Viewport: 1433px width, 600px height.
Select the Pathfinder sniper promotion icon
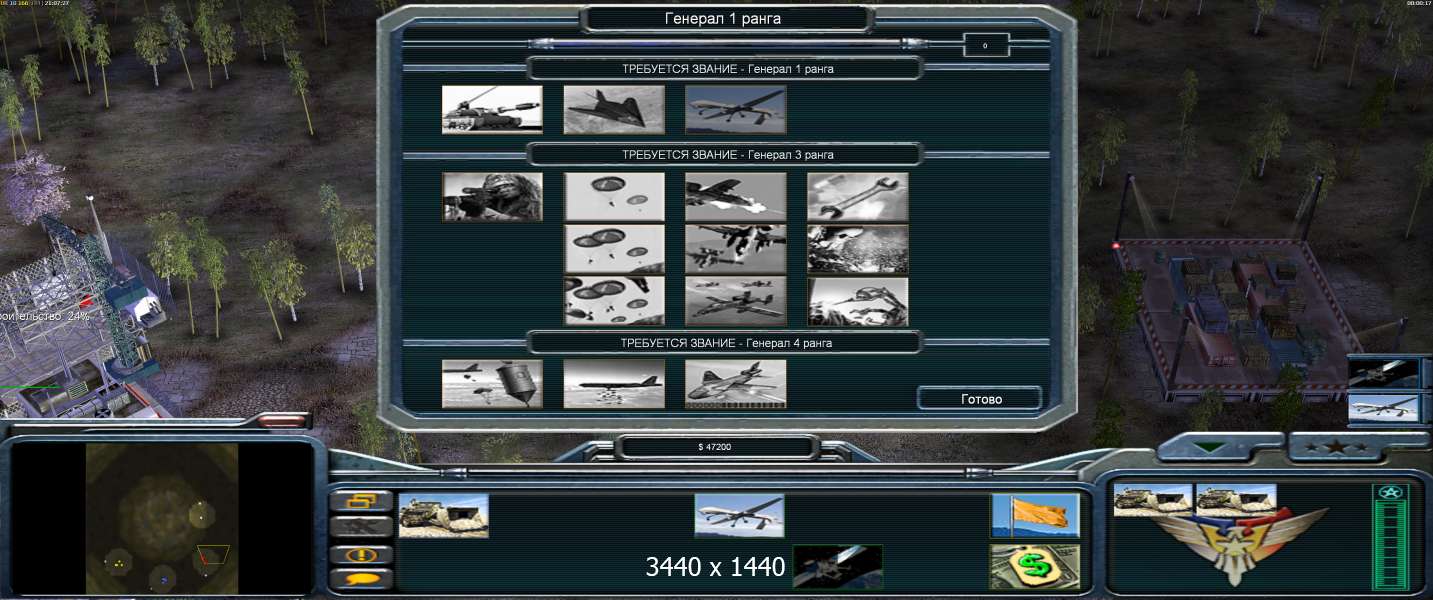(492, 196)
